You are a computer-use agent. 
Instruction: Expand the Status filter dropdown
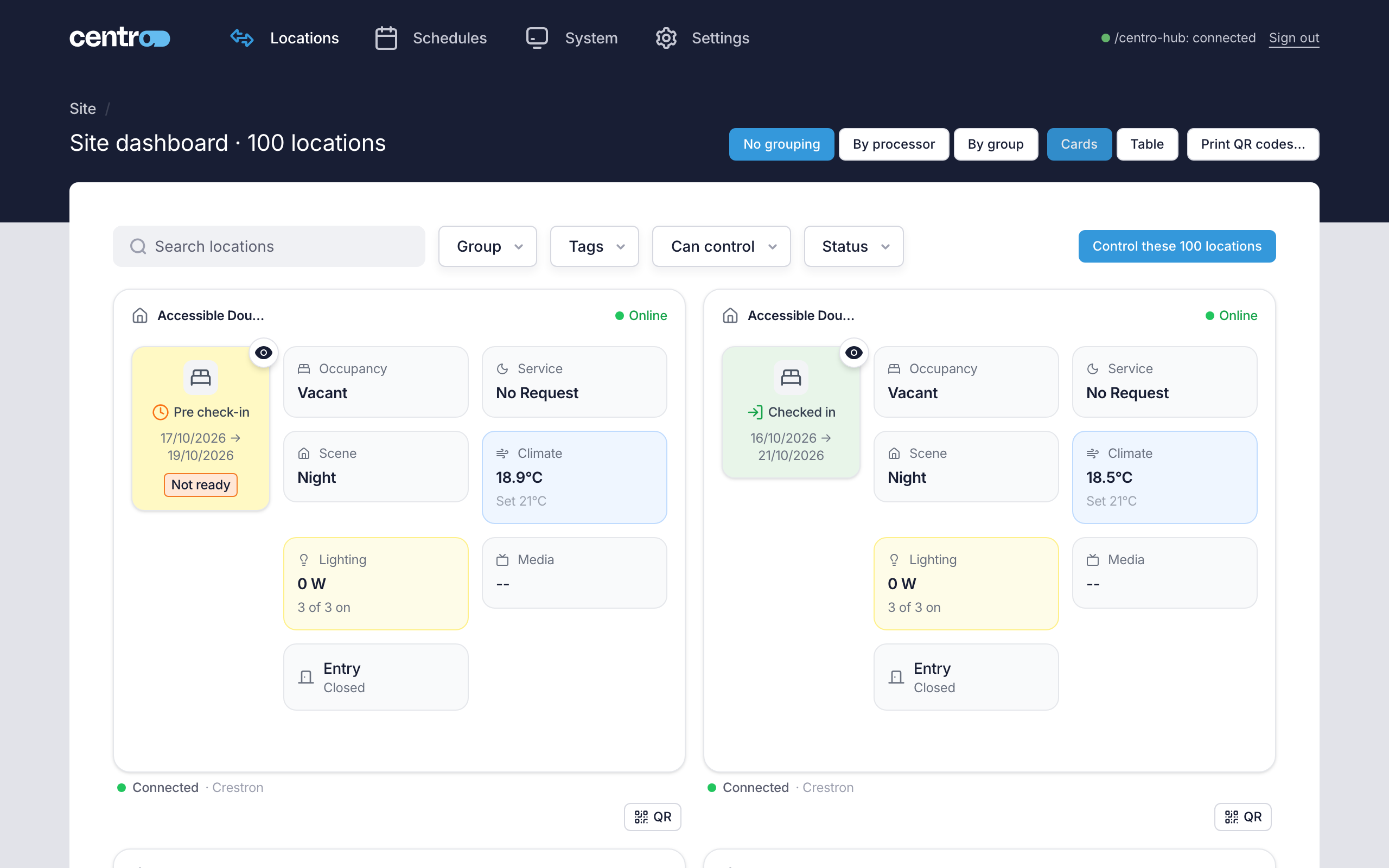[853, 246]
